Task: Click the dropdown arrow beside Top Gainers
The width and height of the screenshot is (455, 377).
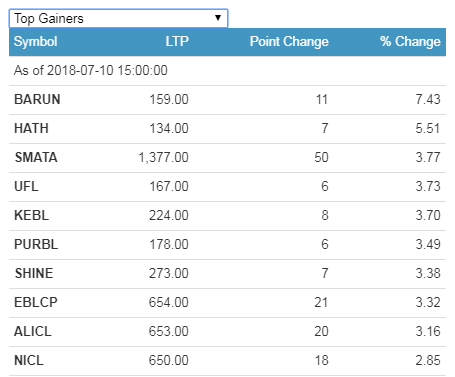Action: (218, 18)
